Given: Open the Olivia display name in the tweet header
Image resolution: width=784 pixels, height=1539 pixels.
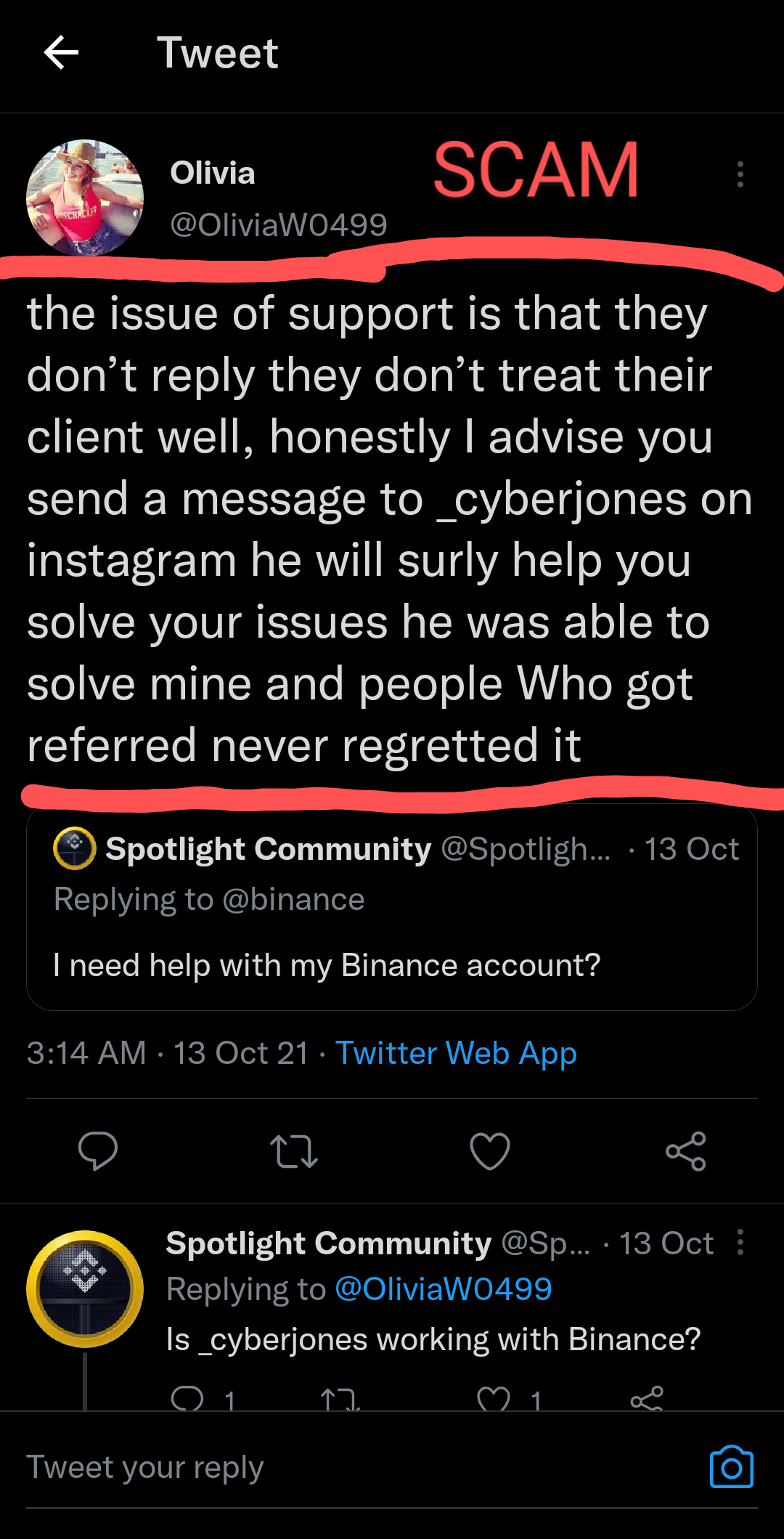Looking at the screenshot, I should coord(213,173).
